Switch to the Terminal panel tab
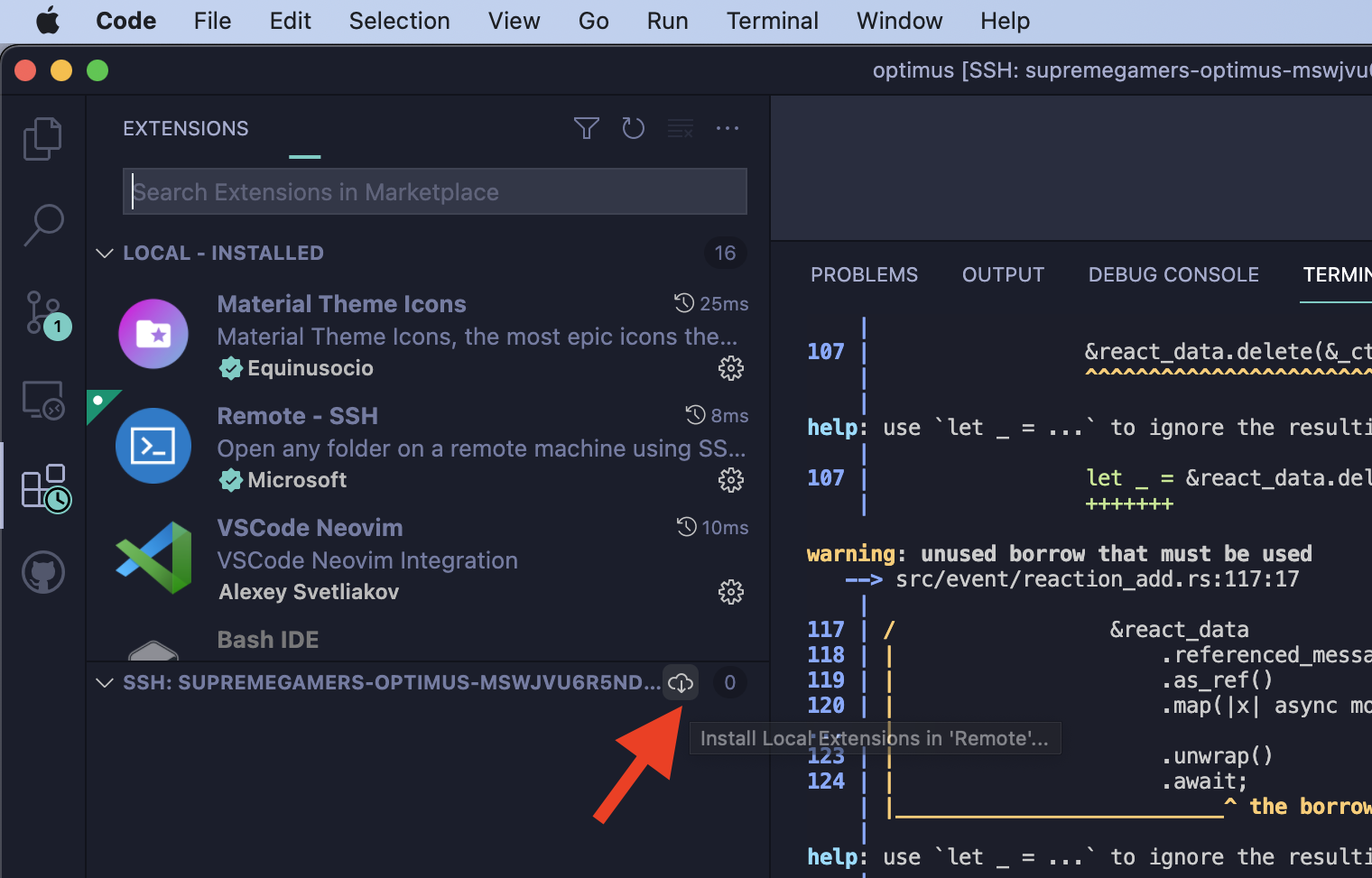 [1337, 275]
